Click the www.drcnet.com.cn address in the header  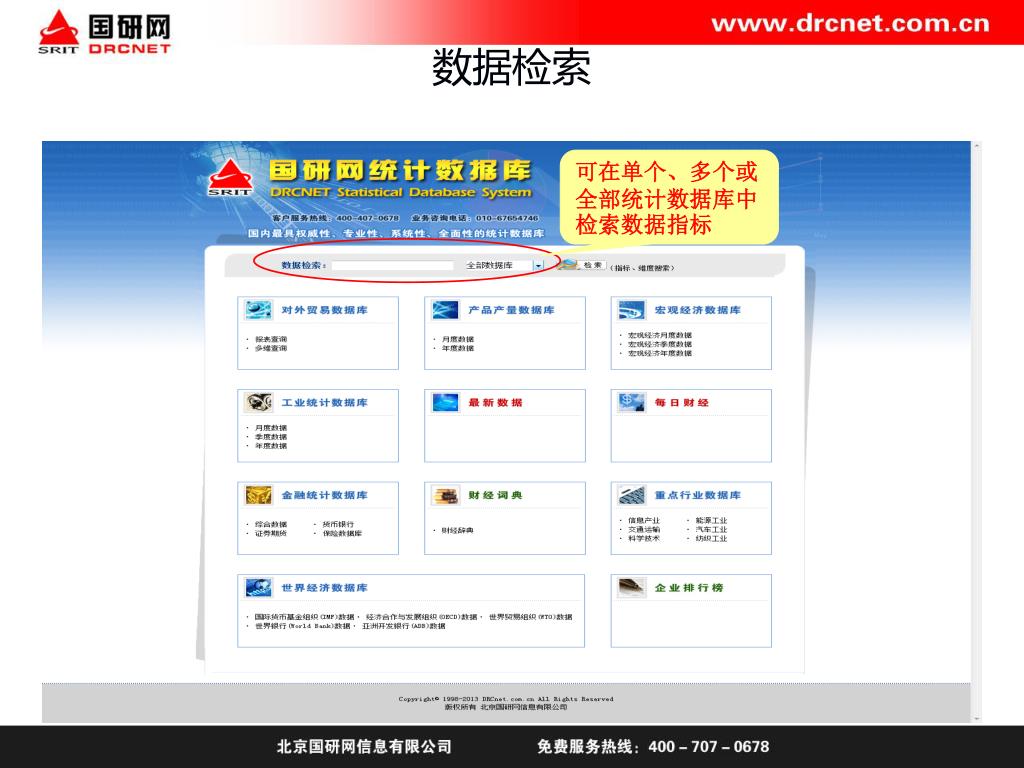tap(850, 24)
